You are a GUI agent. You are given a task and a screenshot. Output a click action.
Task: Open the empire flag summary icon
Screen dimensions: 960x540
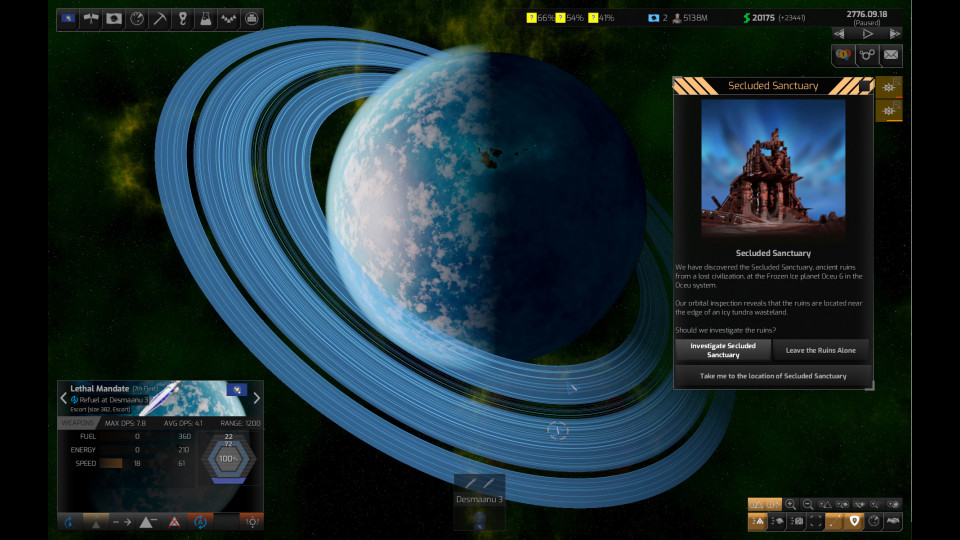click(x=68, y=18)
